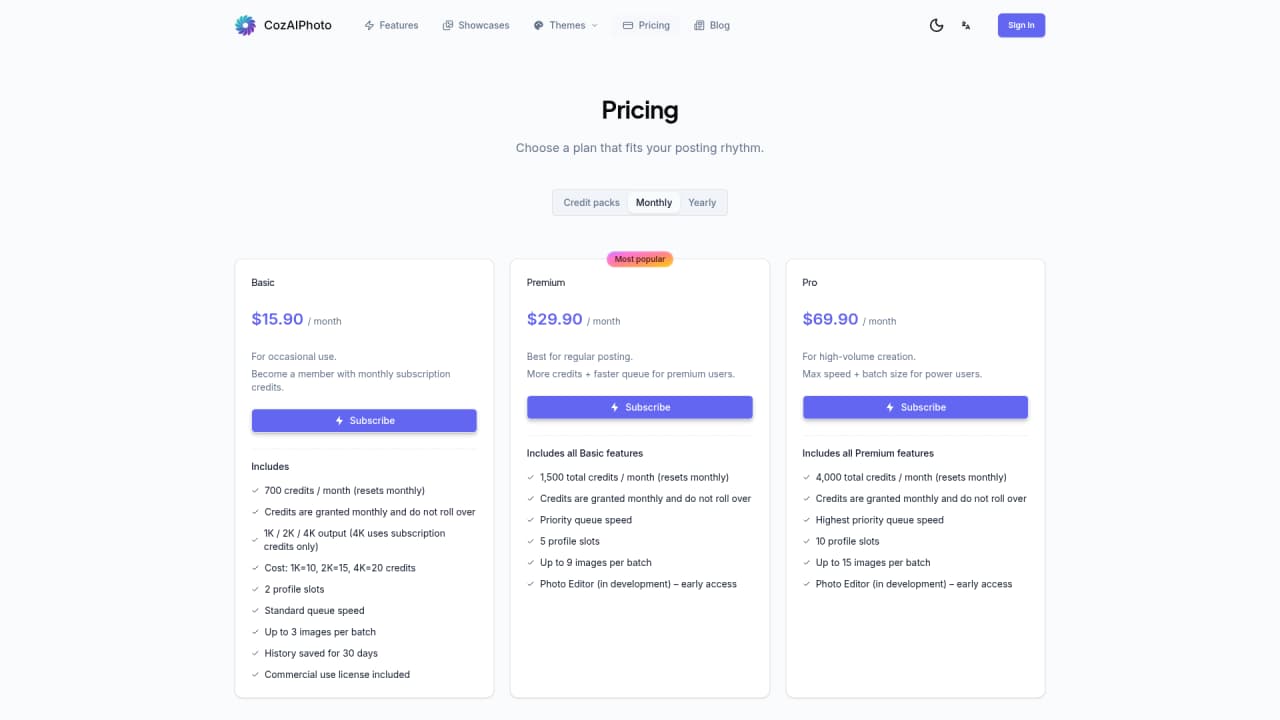Viewport: 1280px width, 720px height.
Task: Click the Pricing page heading
Action: [640, 110]
